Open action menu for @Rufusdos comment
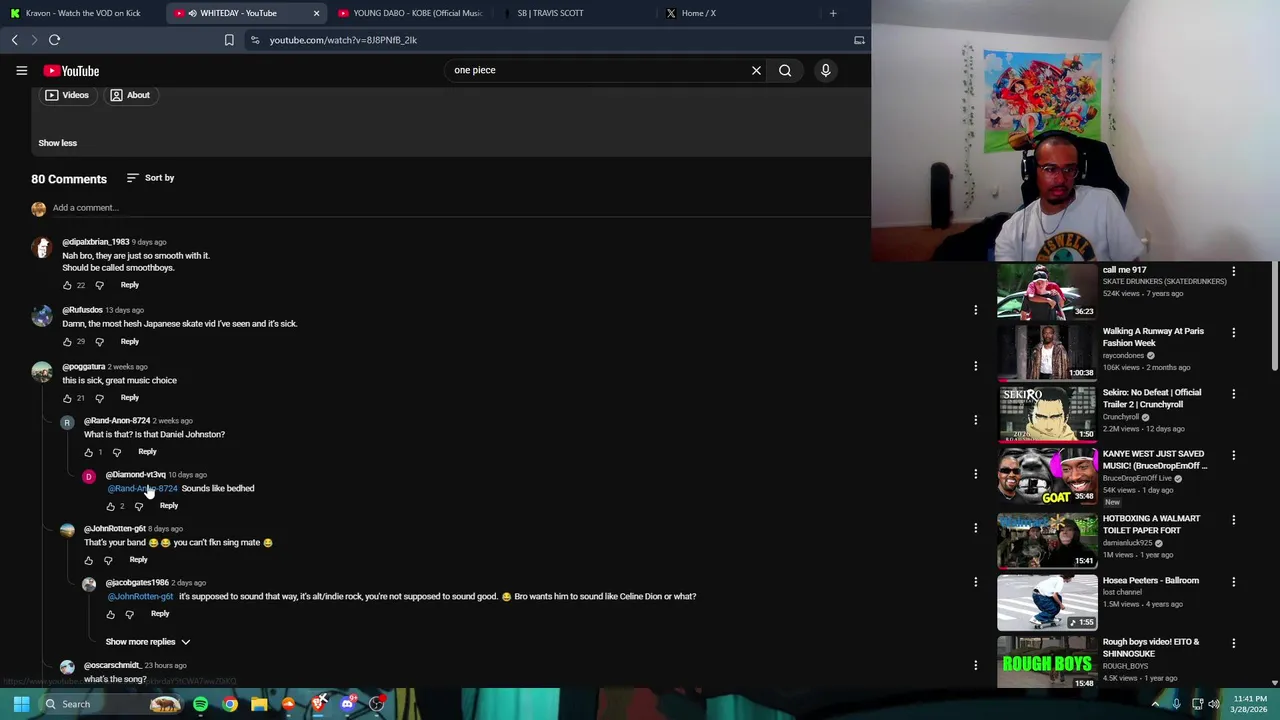This screenshot has height=720, width=1280. [x=975, y=310]
